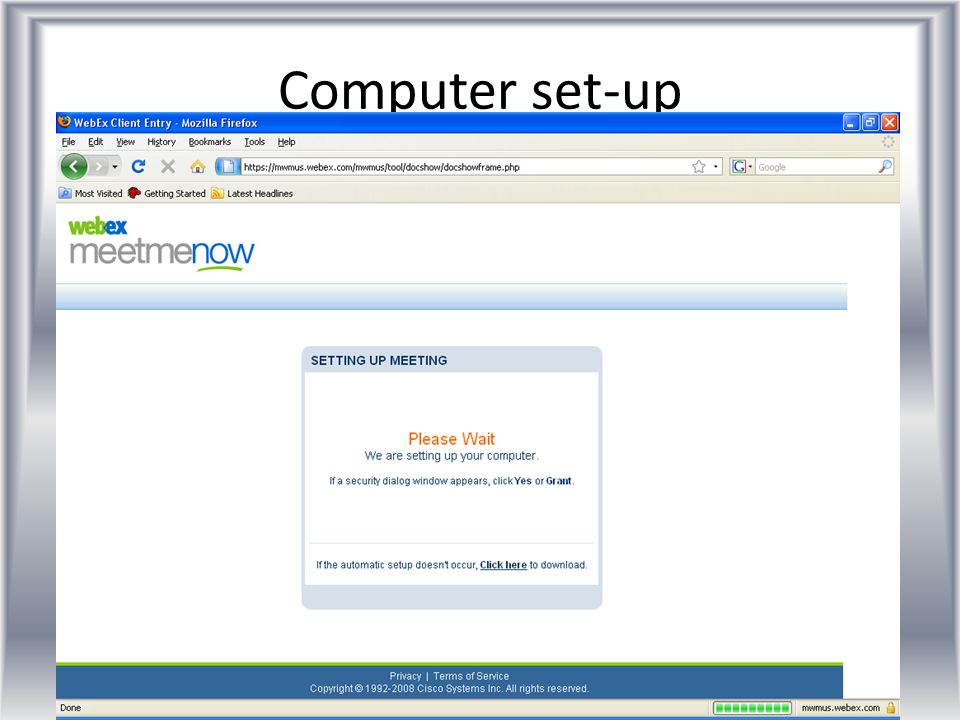The image size is (960, 720).
Task: Click the 'Done' status bar text
Action: pyautogui.click(x=70, y=708)
